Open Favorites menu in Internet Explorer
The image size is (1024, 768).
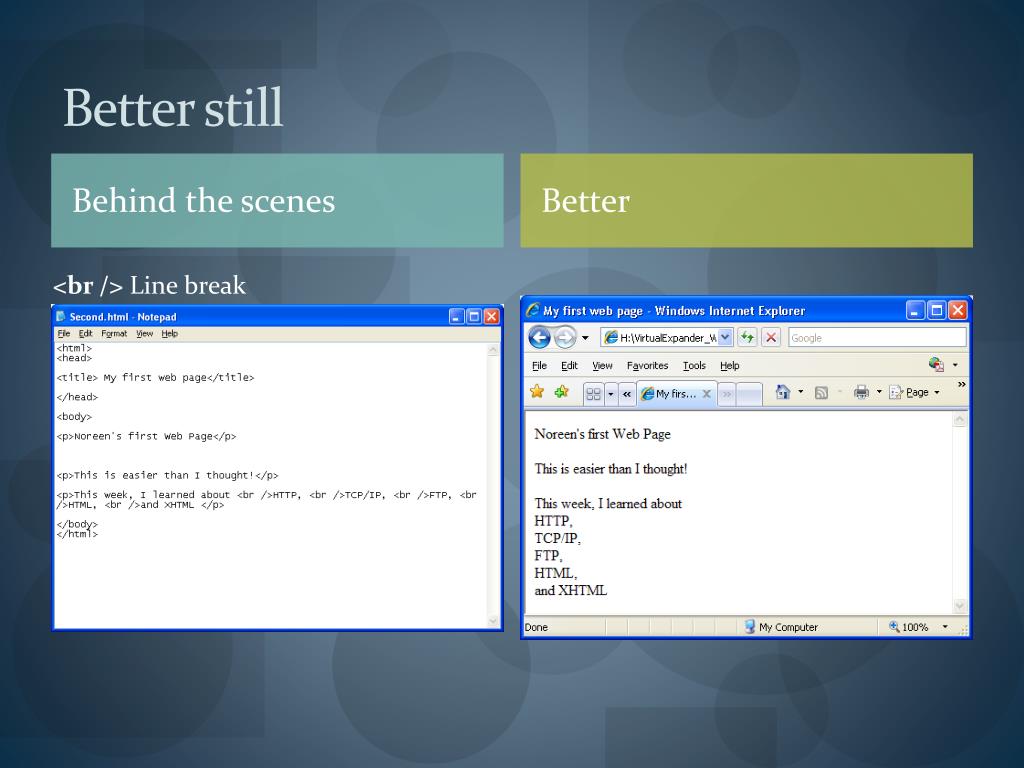coord(647,366)
